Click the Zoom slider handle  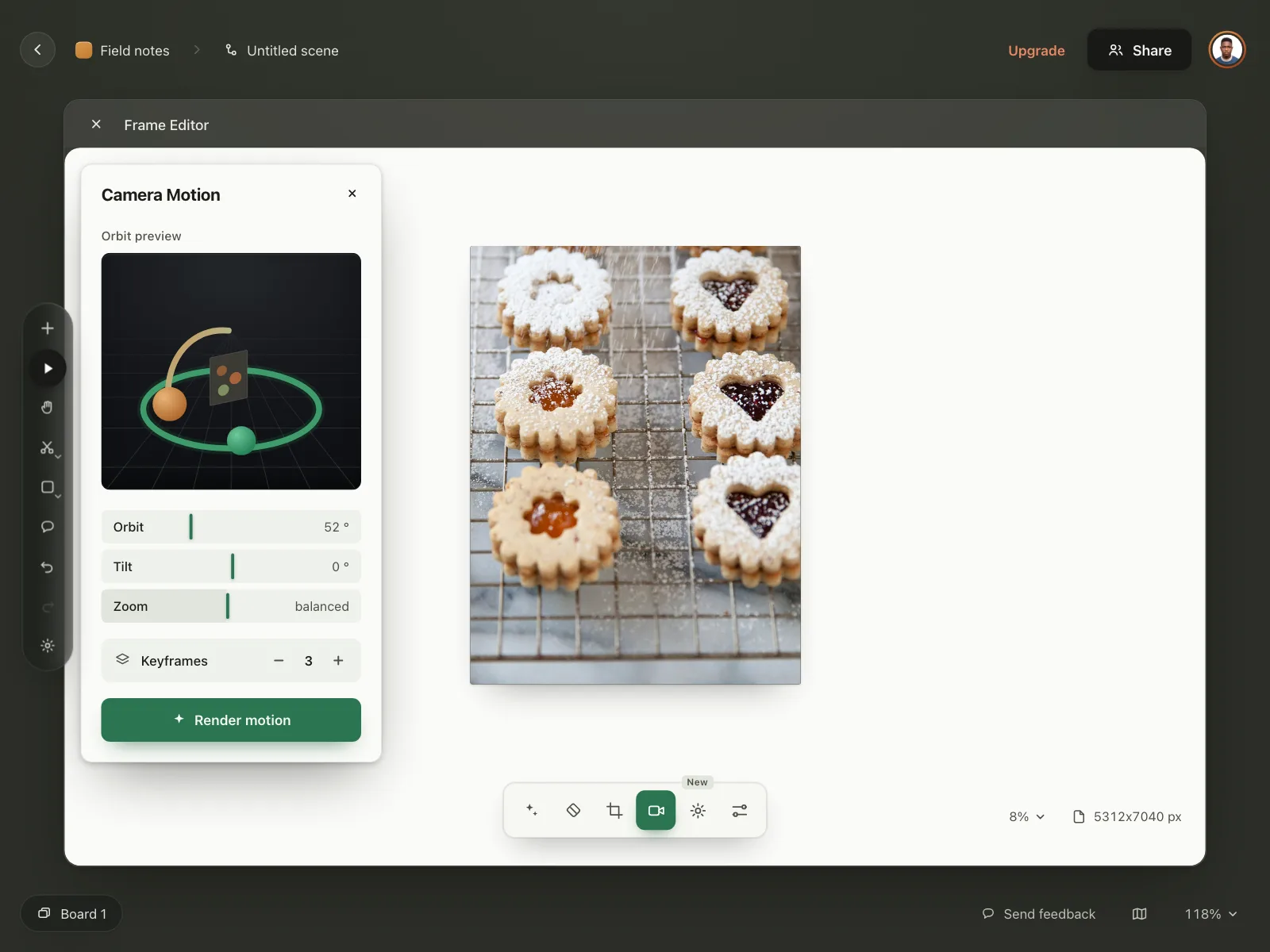click(x=228, y=606)
